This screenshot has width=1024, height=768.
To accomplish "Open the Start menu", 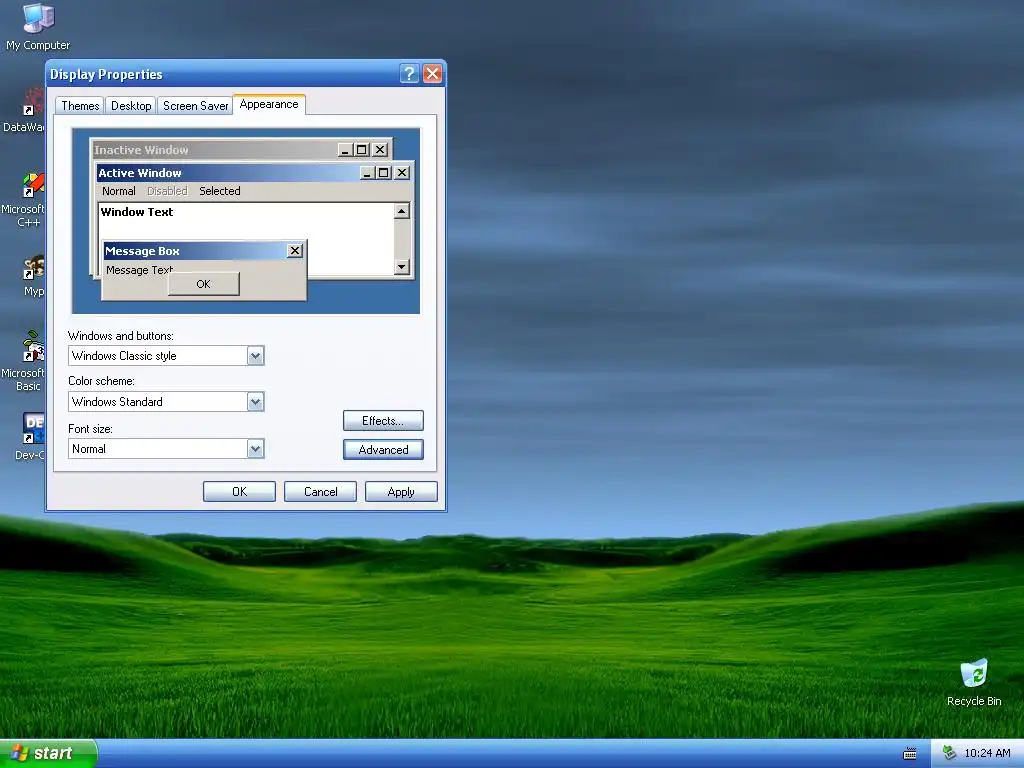I will click(x=48, y=753).
